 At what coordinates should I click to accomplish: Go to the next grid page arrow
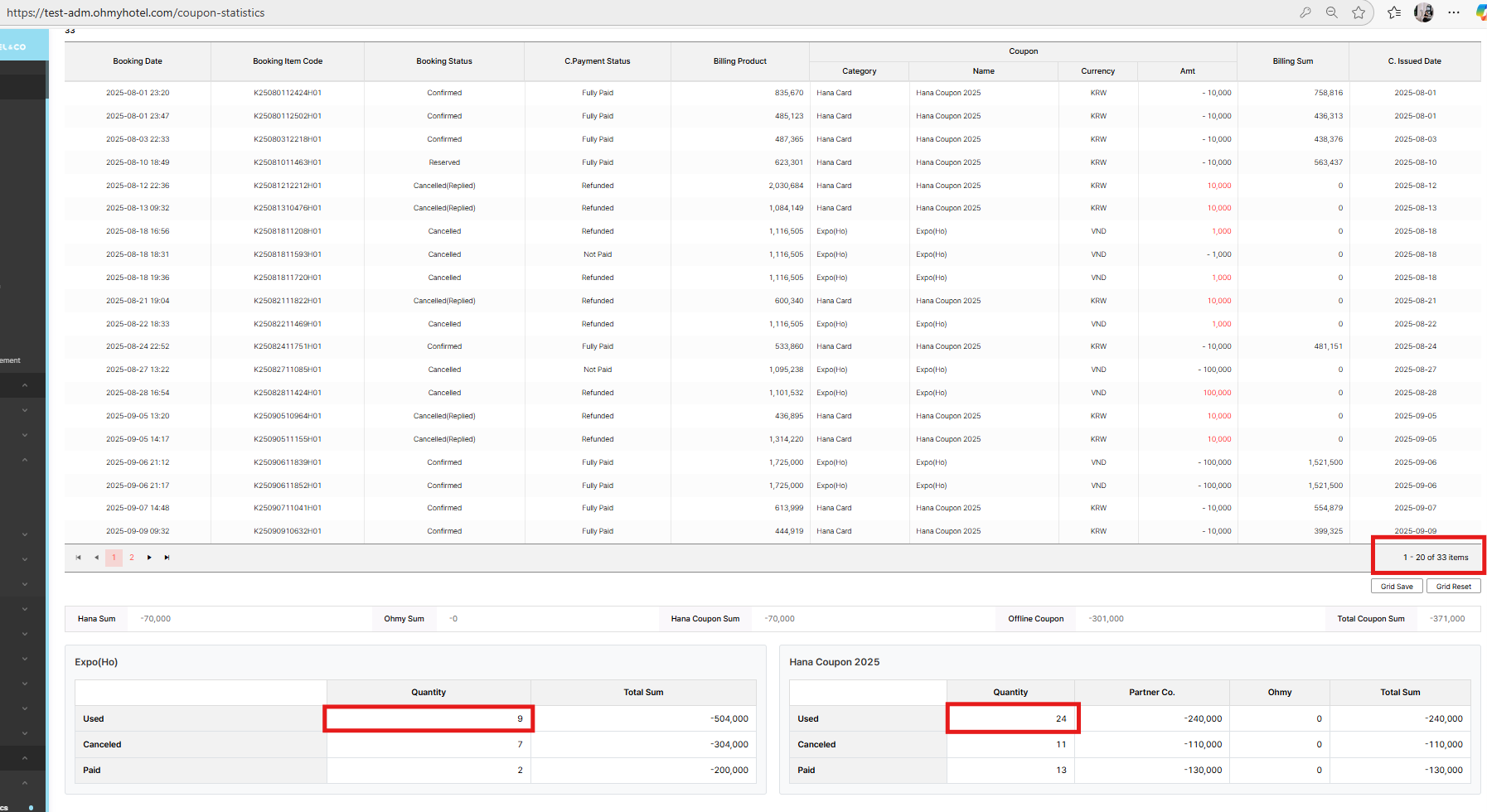[x=149, y=558]
